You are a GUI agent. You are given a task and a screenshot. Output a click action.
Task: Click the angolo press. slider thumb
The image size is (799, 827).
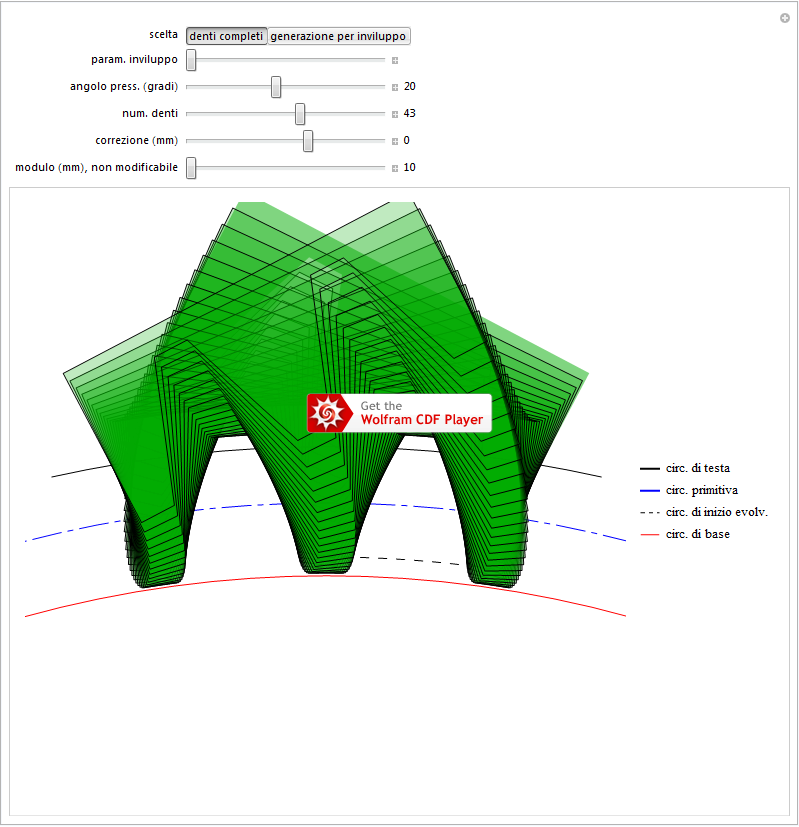[x=276, y=86]
